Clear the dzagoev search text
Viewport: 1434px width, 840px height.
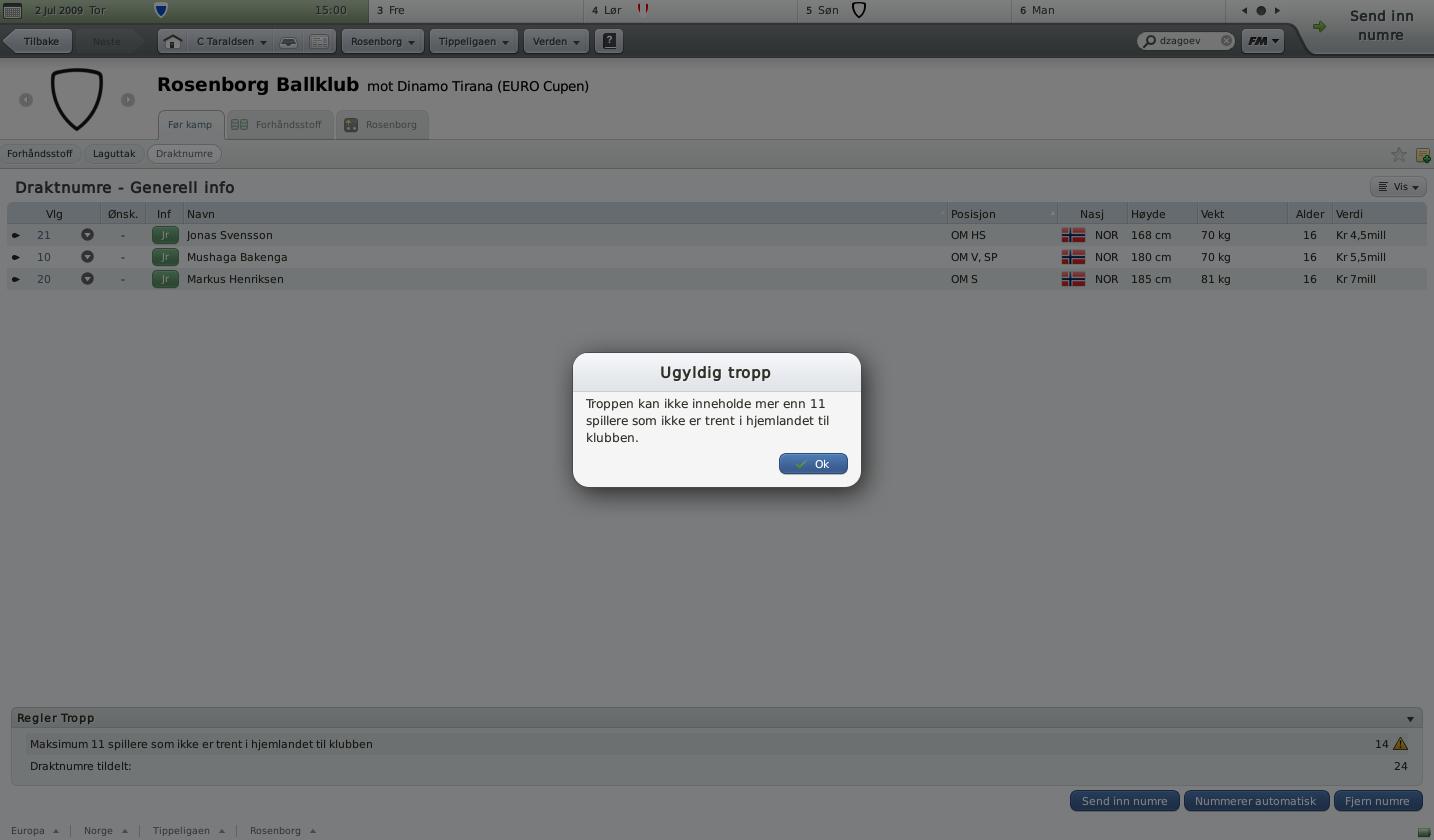pyautogui.click(x=1226, y=41)
